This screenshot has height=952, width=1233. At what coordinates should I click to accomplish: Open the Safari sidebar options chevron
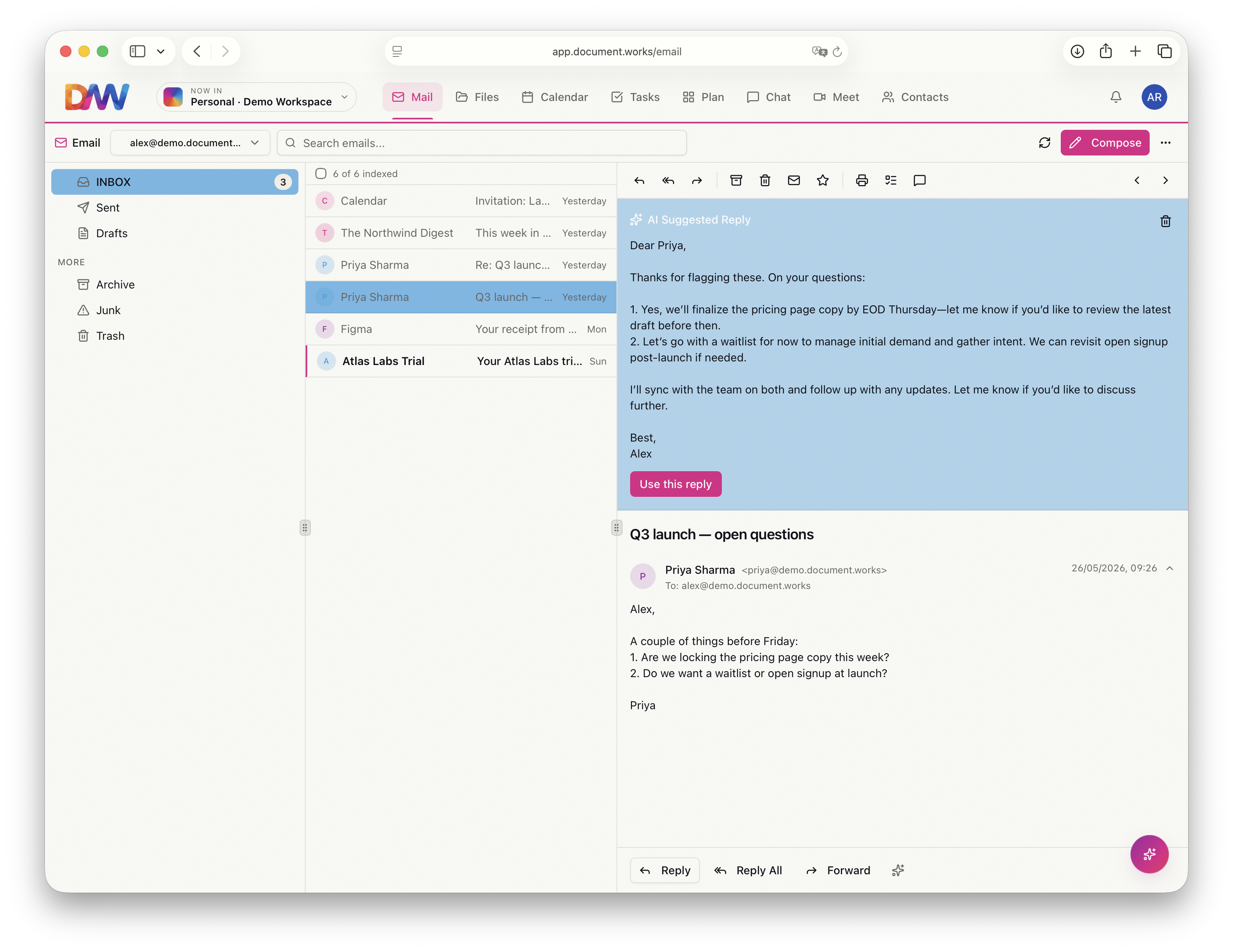click(x=161, y=51)
